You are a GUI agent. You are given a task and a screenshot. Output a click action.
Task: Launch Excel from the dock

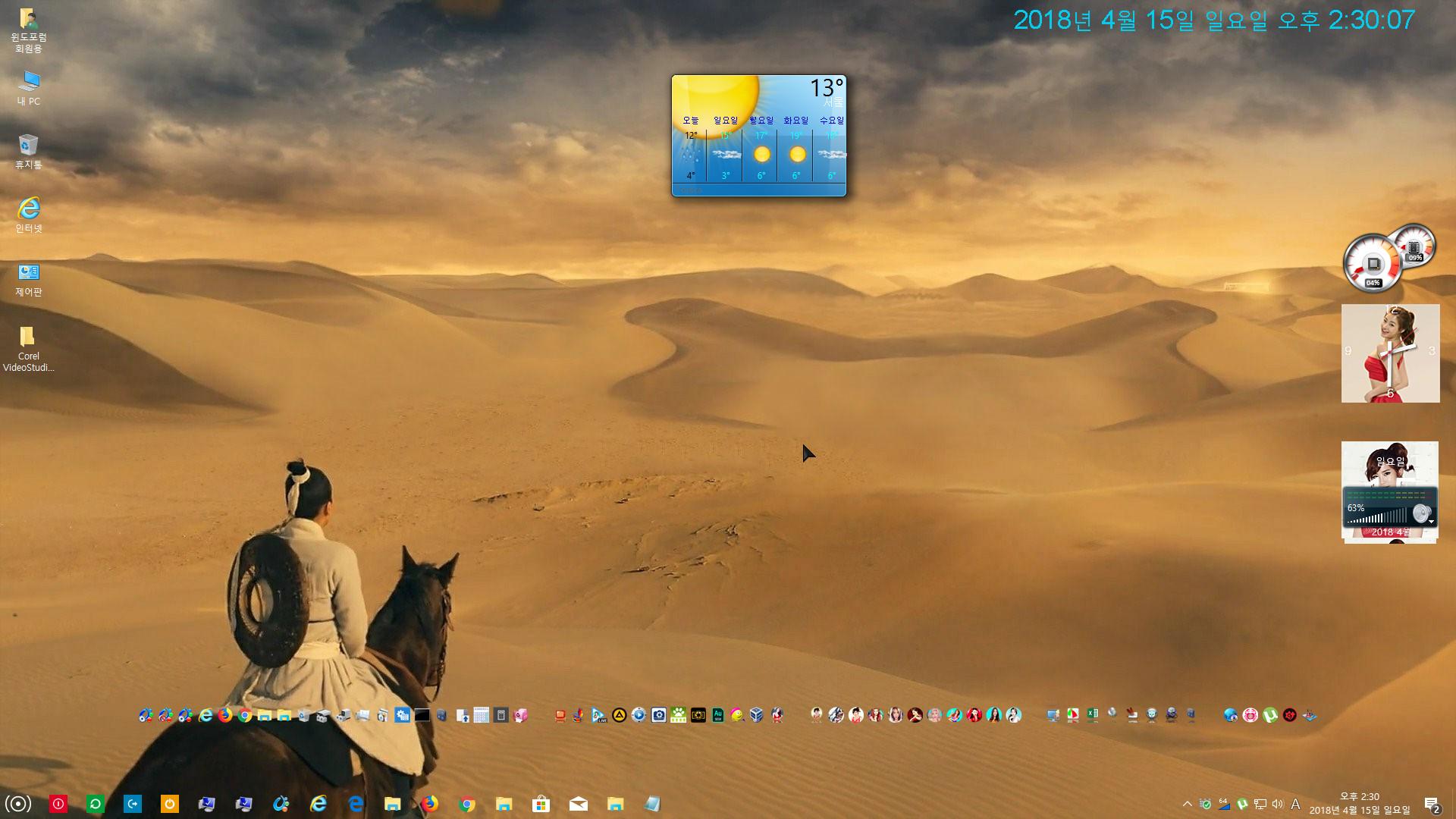1093,714
